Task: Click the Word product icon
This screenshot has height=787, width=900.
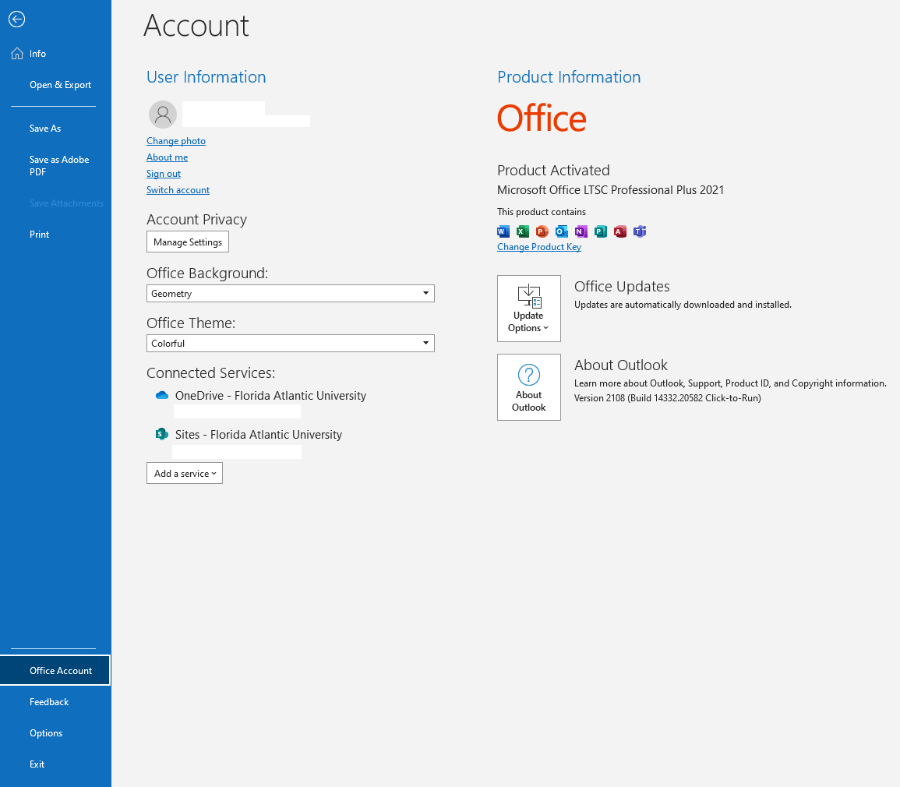Action: point(503,231)
